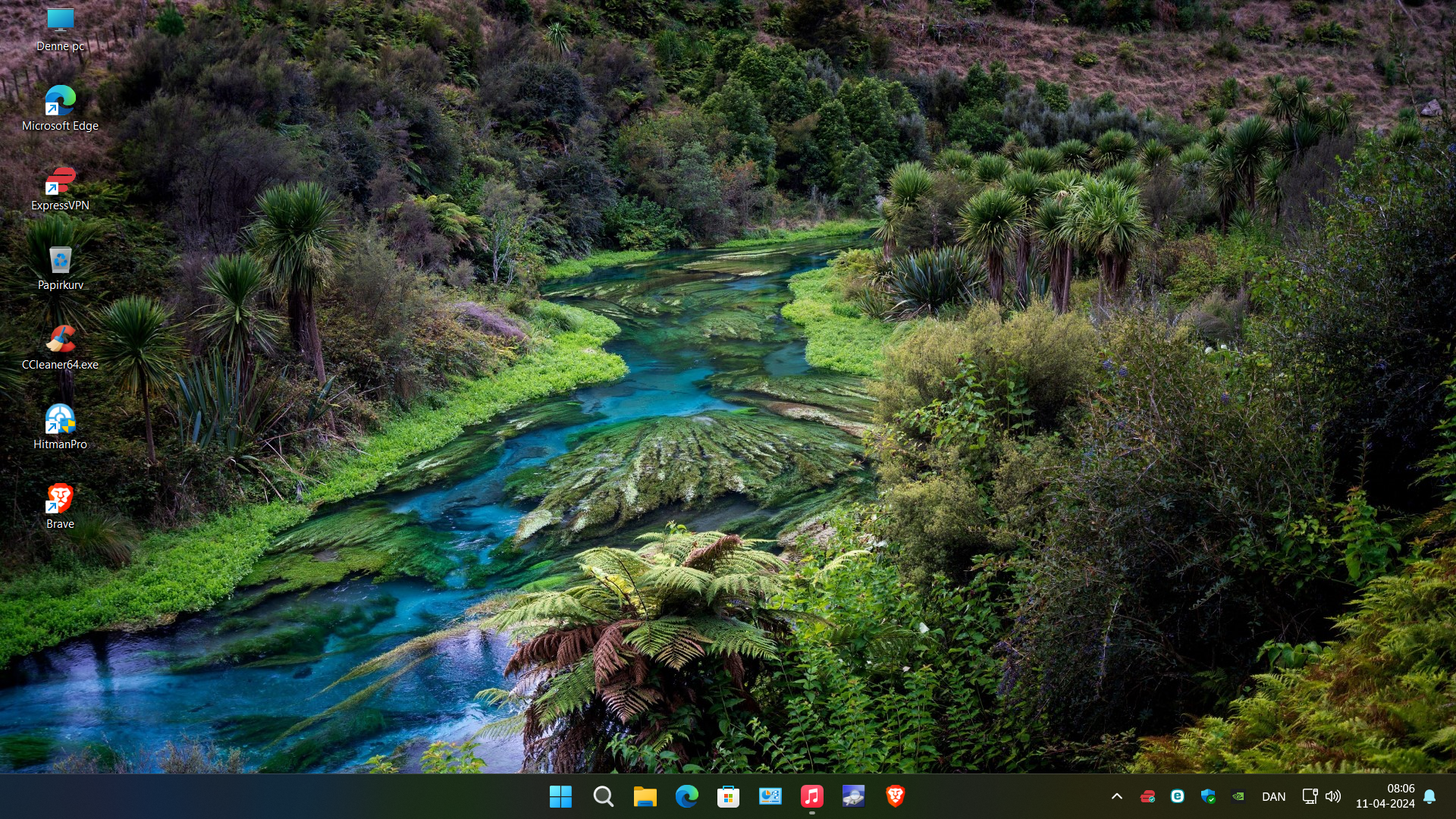Screen dimensions: 1456x819
Task: Click the volume speaker icon
Action: pos(1333,796)
